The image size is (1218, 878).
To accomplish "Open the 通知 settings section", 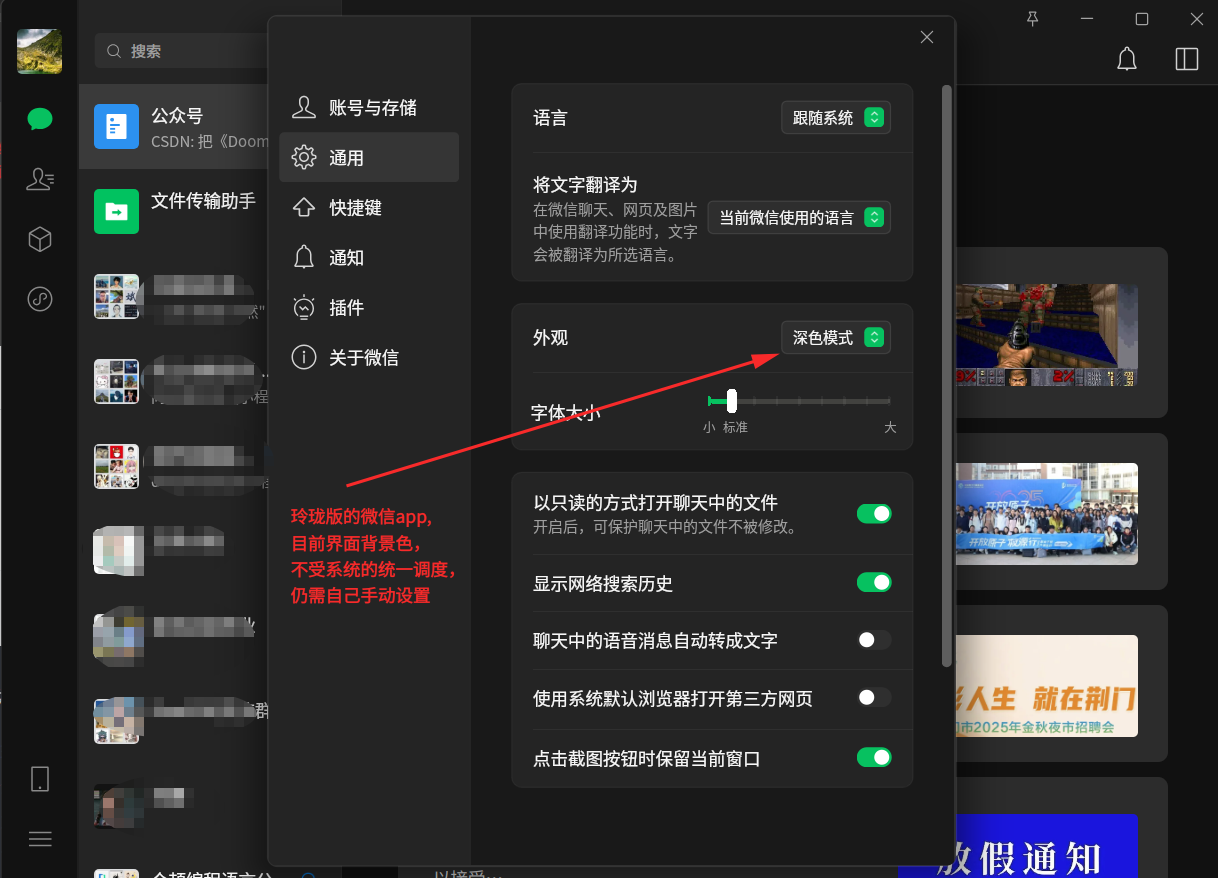I will [369, 258].
